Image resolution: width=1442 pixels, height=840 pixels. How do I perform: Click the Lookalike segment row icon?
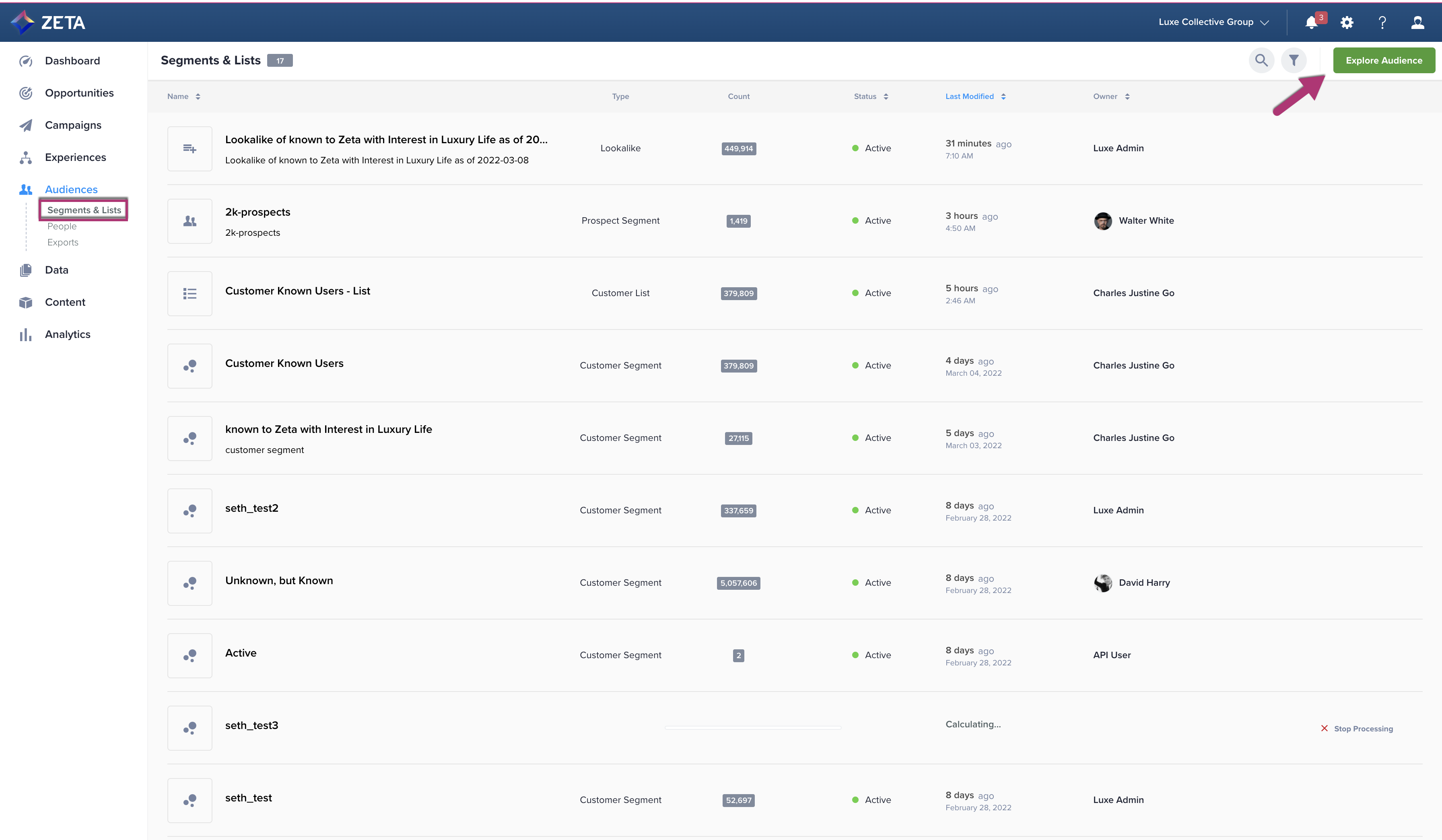click(x=190, y=149)
